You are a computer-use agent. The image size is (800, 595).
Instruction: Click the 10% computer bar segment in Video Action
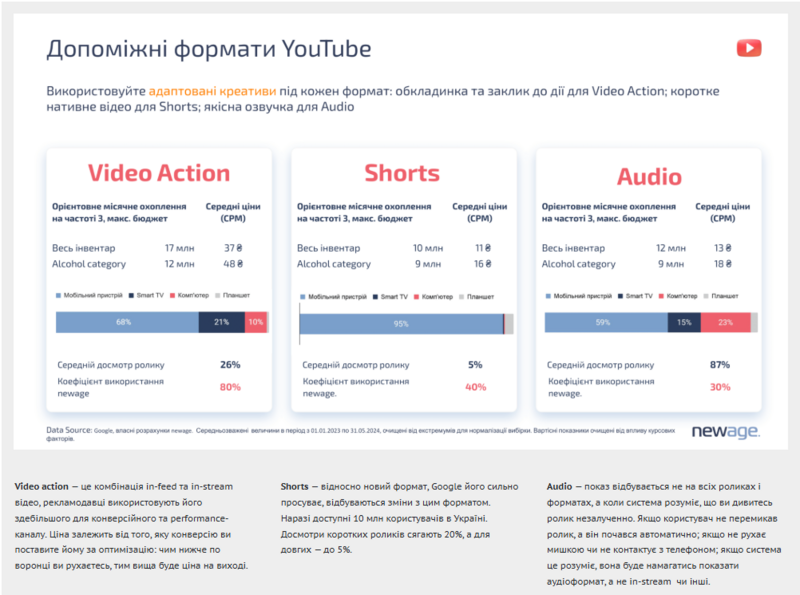tap(256, 322)
